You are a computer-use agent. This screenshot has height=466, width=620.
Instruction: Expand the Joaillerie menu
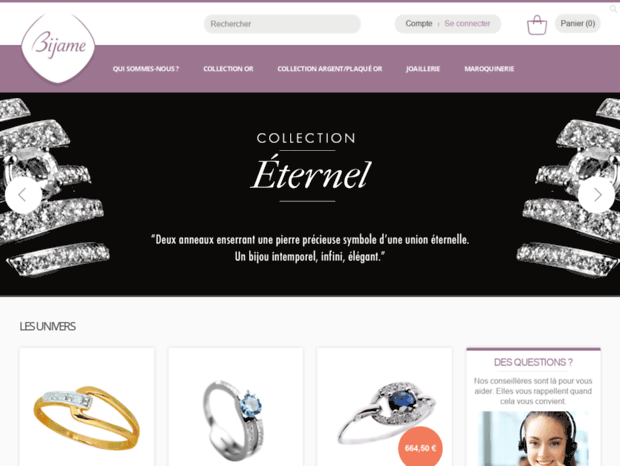[x=423, y=69]
